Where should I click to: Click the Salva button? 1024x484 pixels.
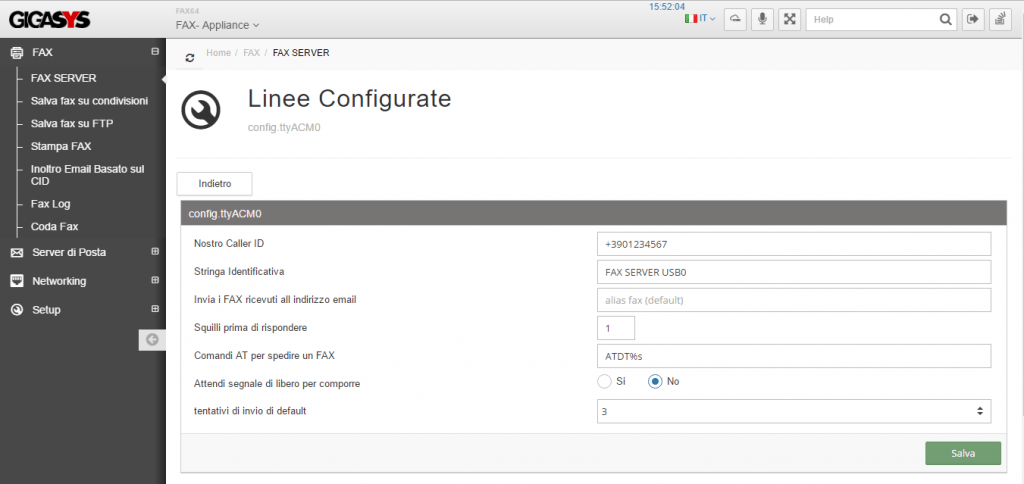[x=962, y=453]
